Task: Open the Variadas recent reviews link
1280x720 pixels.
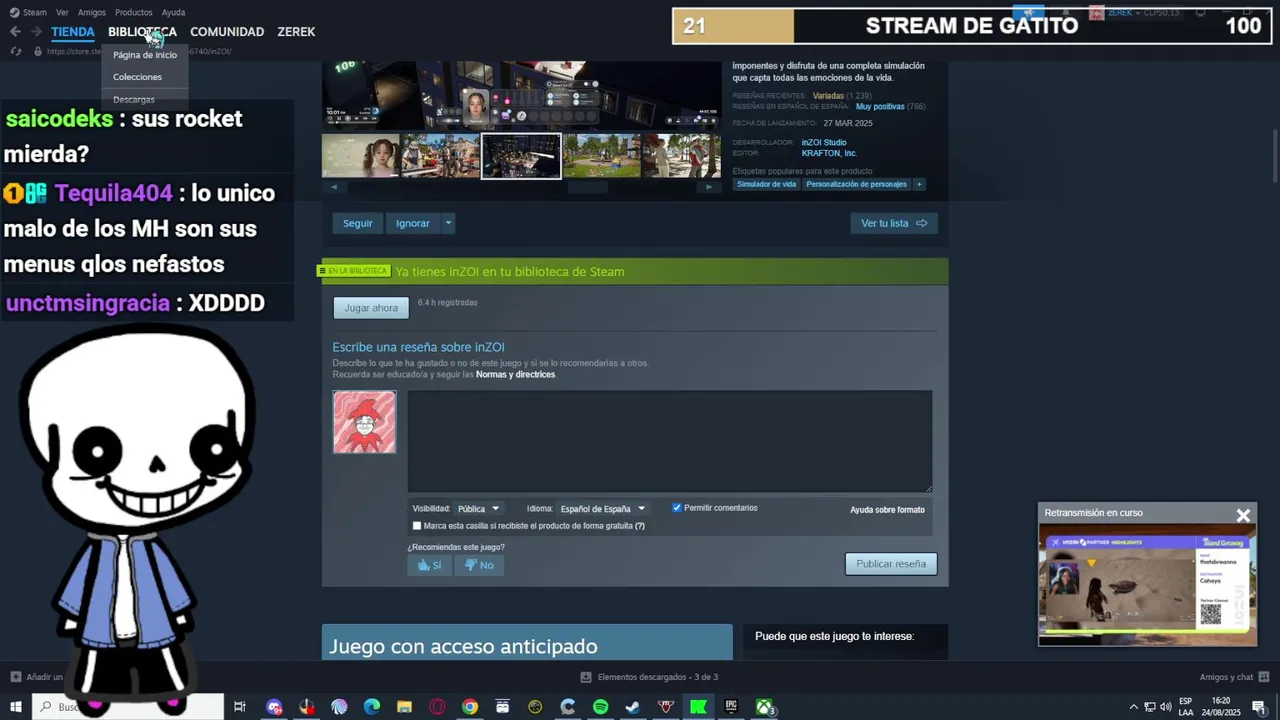Action: (x=828, y=96)
